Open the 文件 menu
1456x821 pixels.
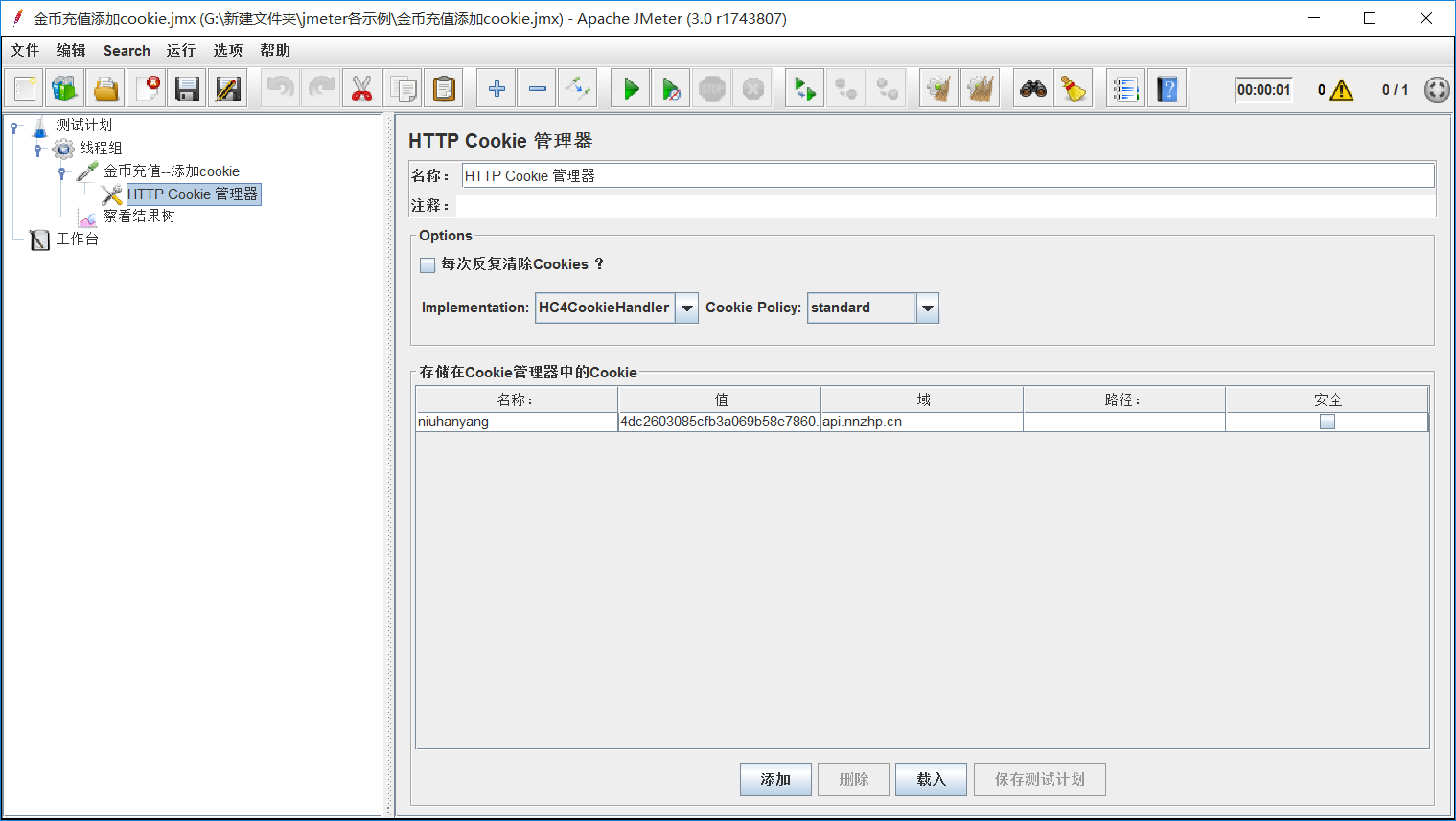click(25, 50)
